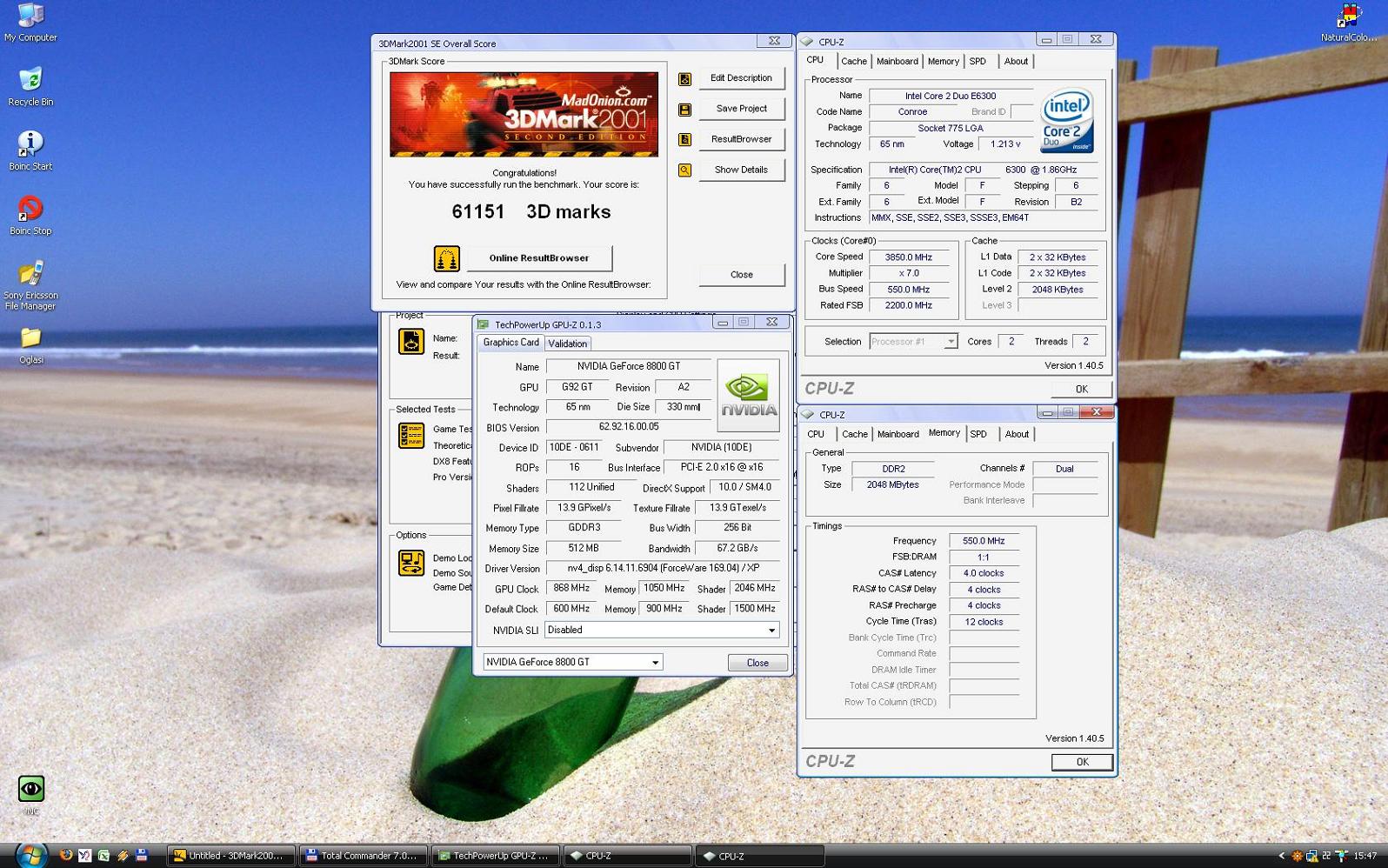Expand hidden system tray icons chevron
Viewport: 1388px width, 868px height.
point(1281,856)
